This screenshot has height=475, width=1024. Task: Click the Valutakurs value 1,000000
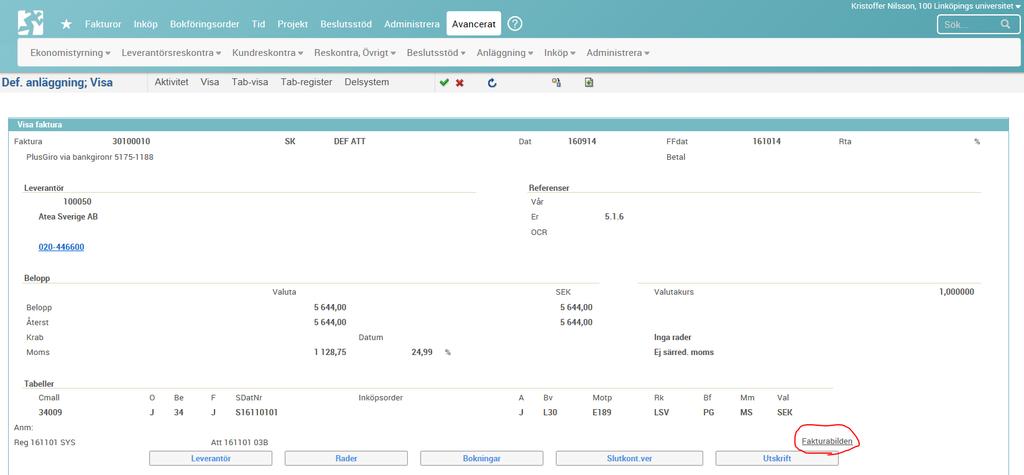(957, 292)
